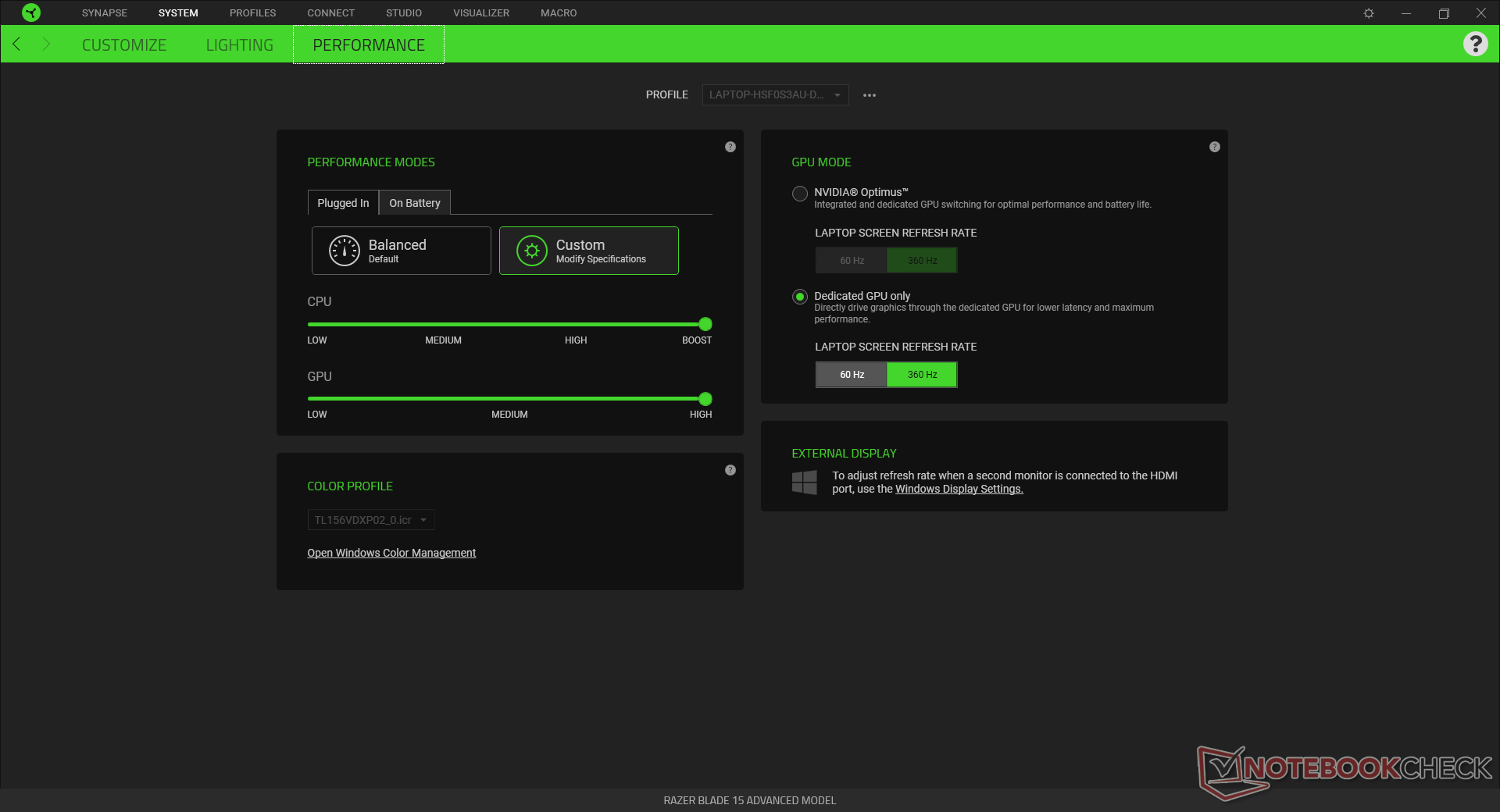This screenshot has width=1500, height=812.
Task: Click the CPU slider handle at BOOST
Action: tap(705, 324)
